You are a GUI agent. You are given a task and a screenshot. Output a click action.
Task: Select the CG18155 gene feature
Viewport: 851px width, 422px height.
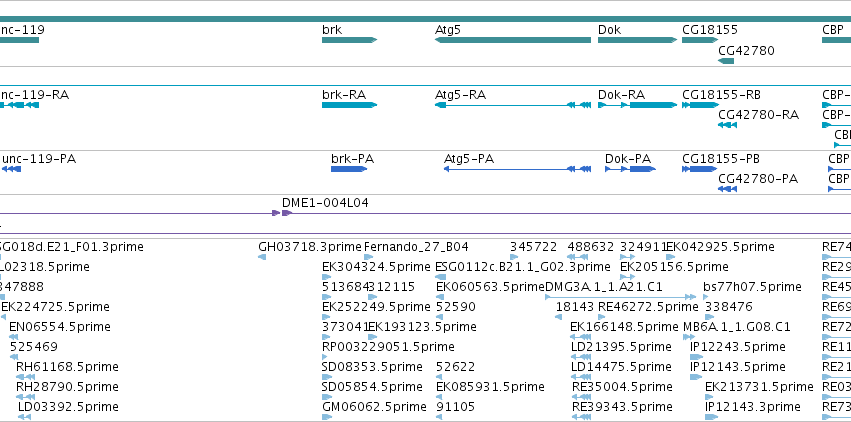[701, 40]
